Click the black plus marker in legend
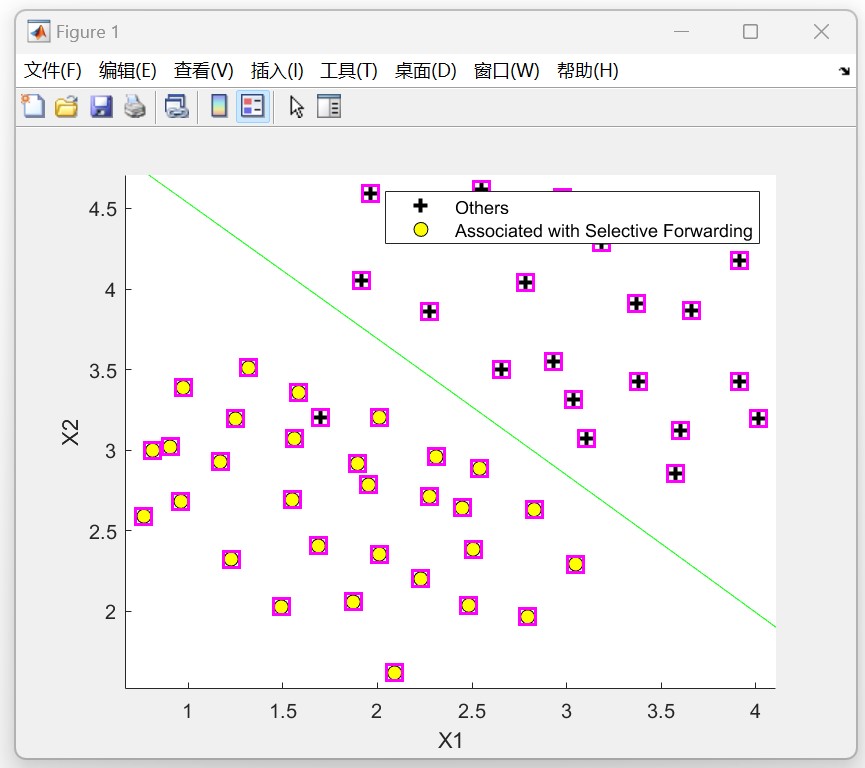The image size is (865, 768). pyautogui.click(x=420, y=206)
